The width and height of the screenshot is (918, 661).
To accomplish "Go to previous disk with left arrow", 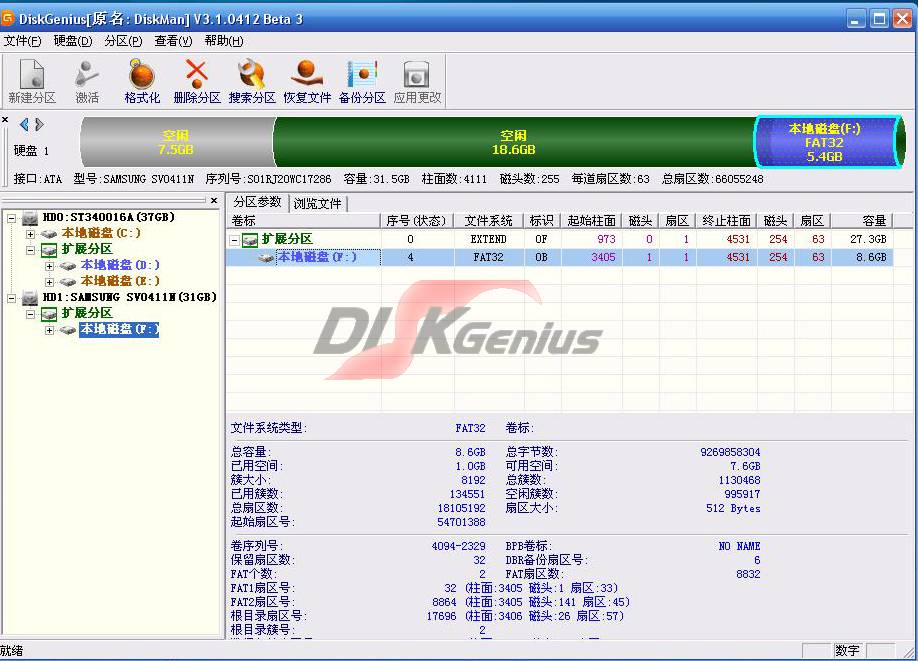I will click(24, 125).
